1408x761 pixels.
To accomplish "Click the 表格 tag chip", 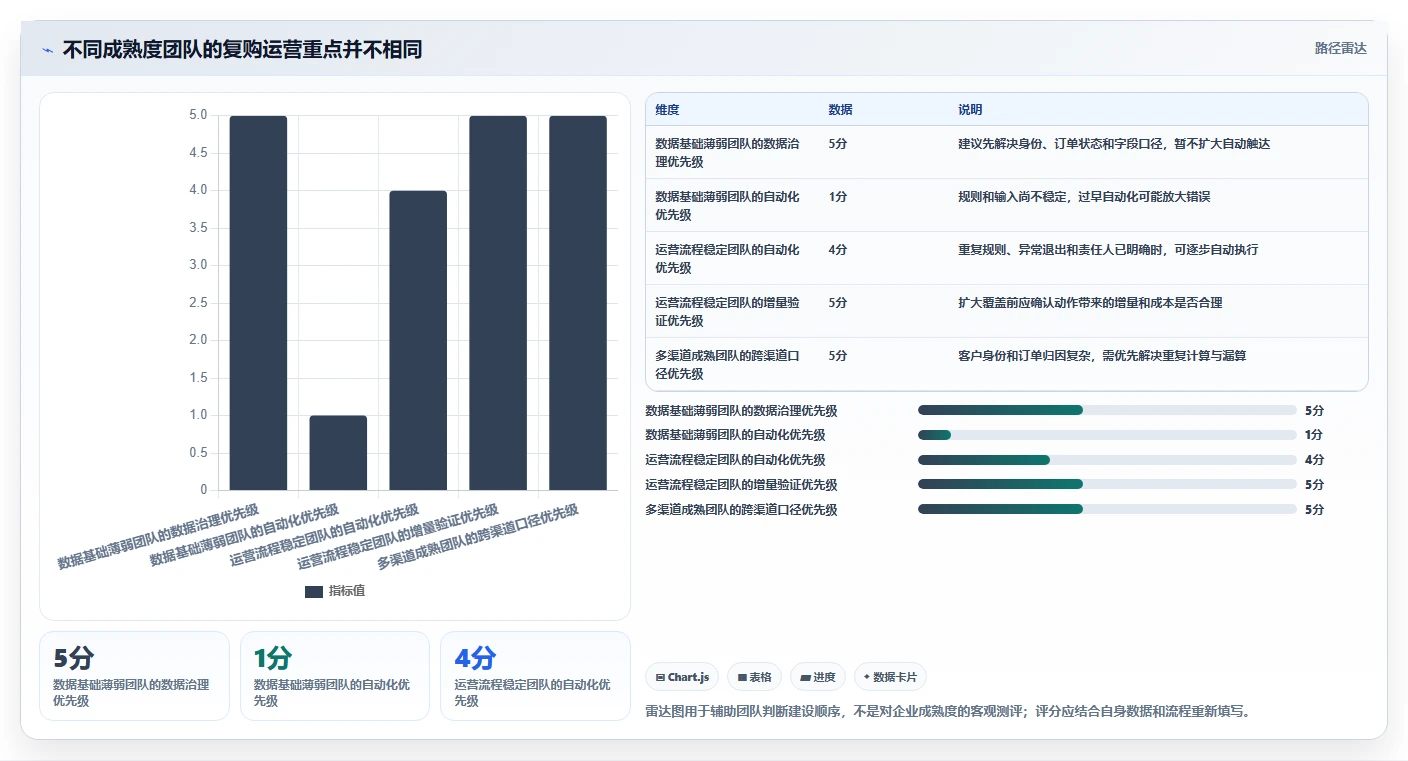I will tap(754, 677).
